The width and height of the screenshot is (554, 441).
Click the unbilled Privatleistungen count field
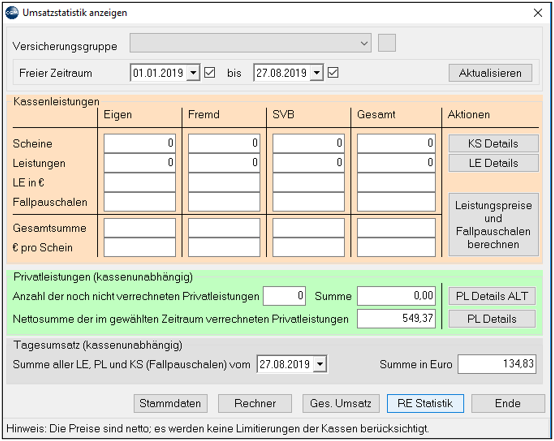click(x=284, y=296)
